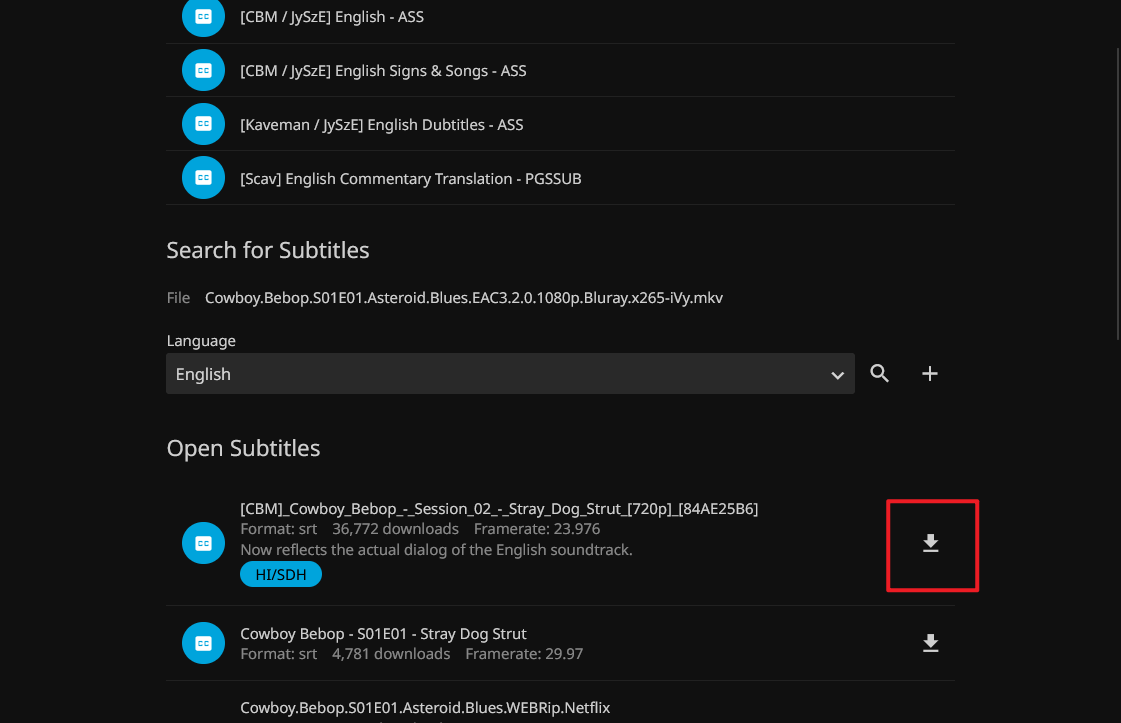This screenshot has width=1121, height=723.
Task: Click CC icon beside English Signs & Songs
Action: pos(203,71)
